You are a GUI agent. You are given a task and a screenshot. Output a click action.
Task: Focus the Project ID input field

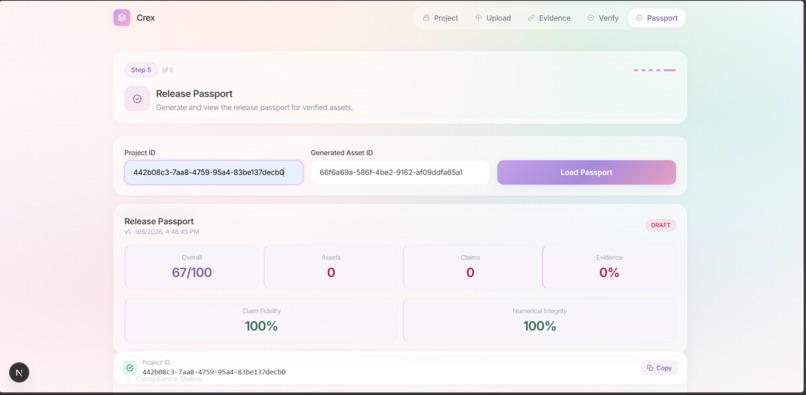coord(214,172)
